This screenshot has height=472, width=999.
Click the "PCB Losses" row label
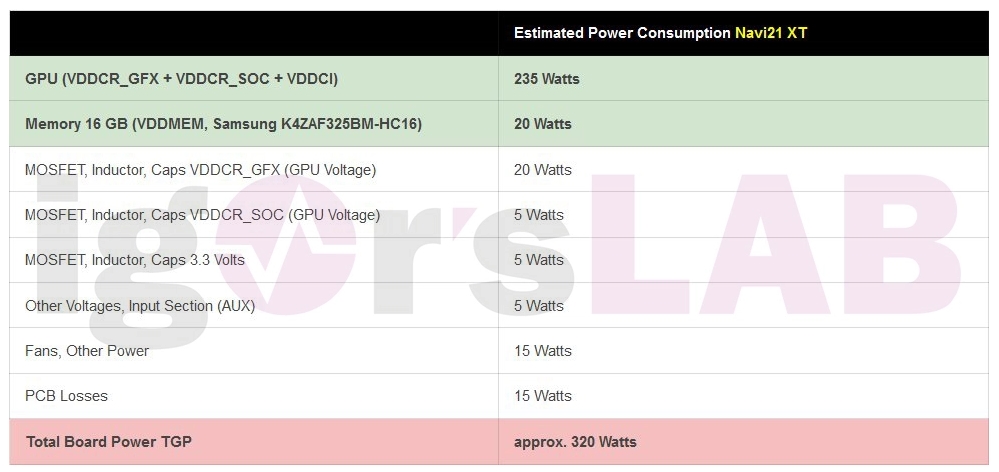(x=66, y=396)
